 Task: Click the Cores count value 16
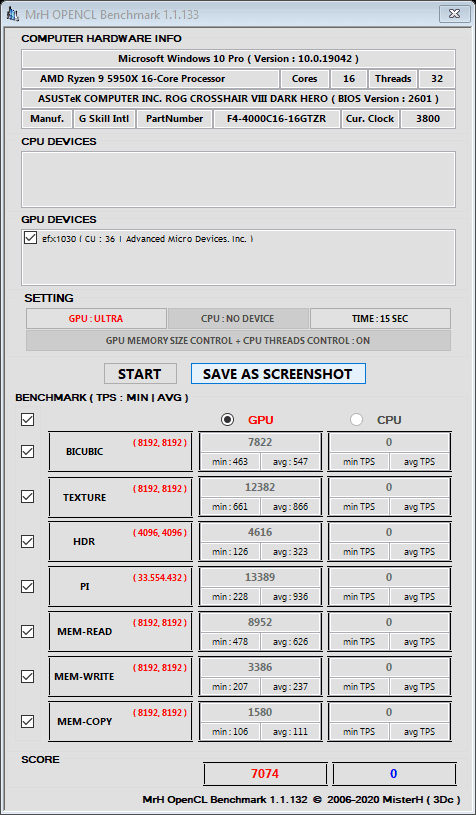click(349, 79)
